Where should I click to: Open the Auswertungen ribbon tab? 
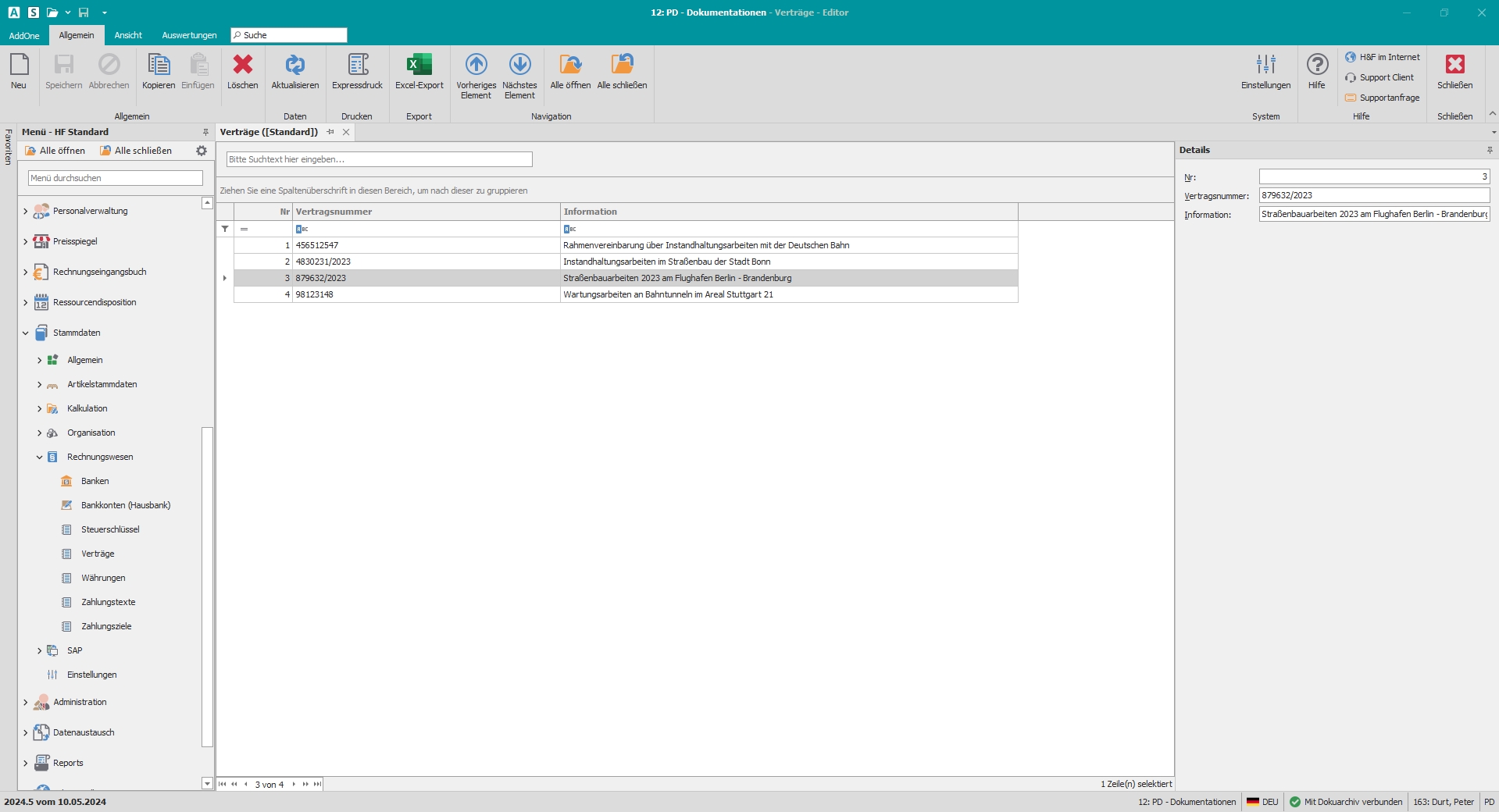(x=189, y=36)
